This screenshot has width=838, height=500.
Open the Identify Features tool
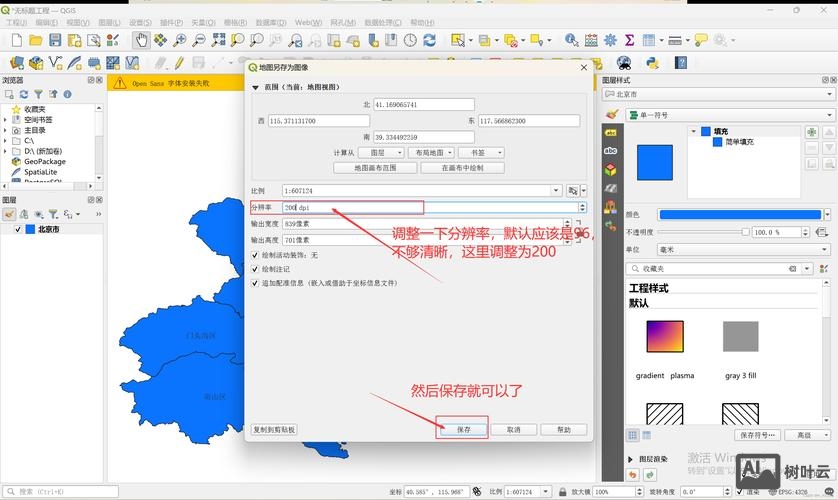coord(571,40)
